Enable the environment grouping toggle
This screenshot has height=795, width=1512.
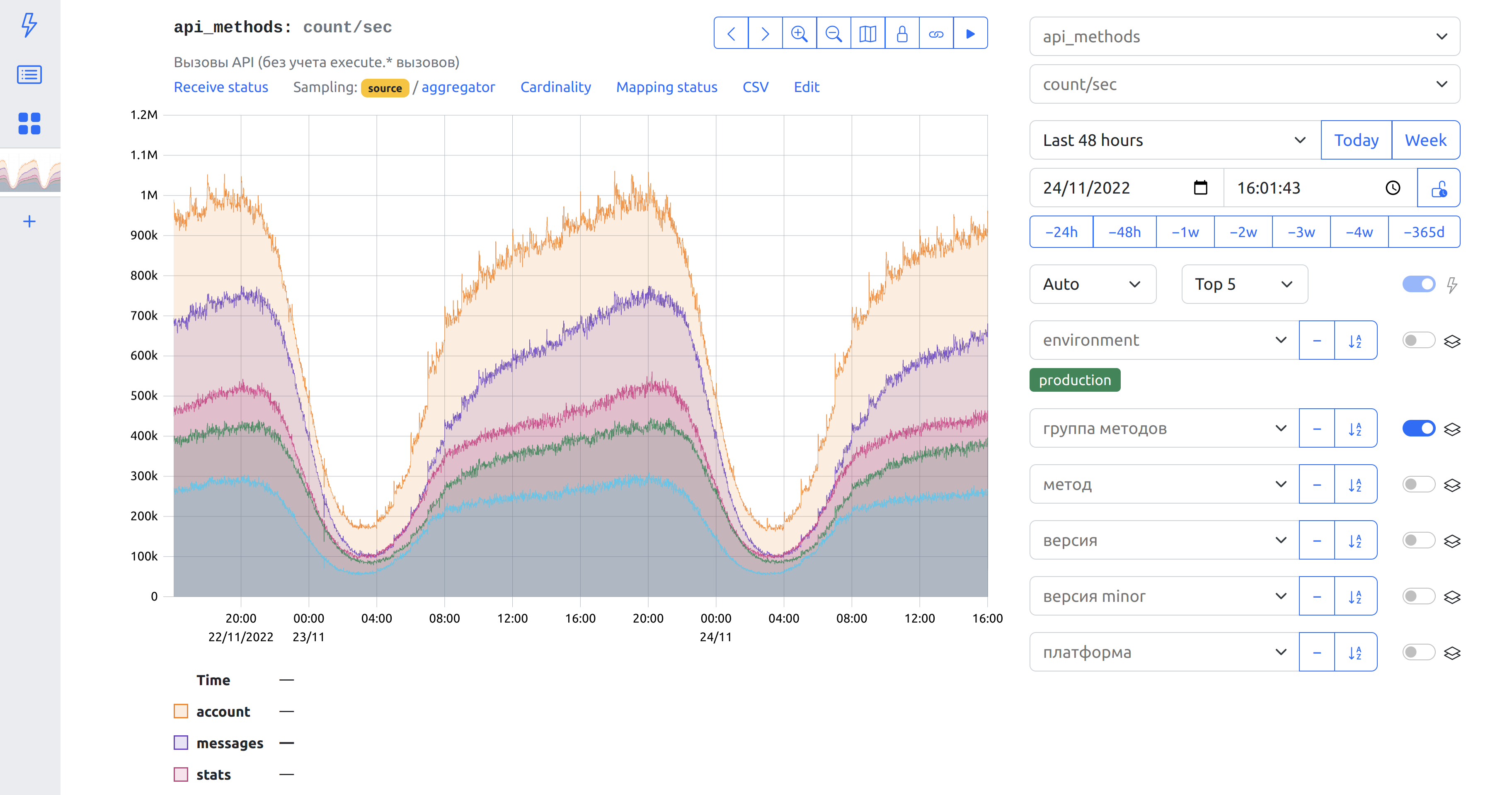[1418, 341]
